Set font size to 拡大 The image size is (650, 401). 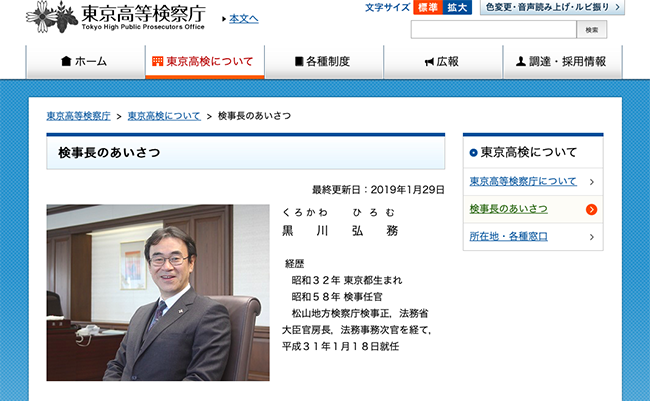click(x=456, y=7)
